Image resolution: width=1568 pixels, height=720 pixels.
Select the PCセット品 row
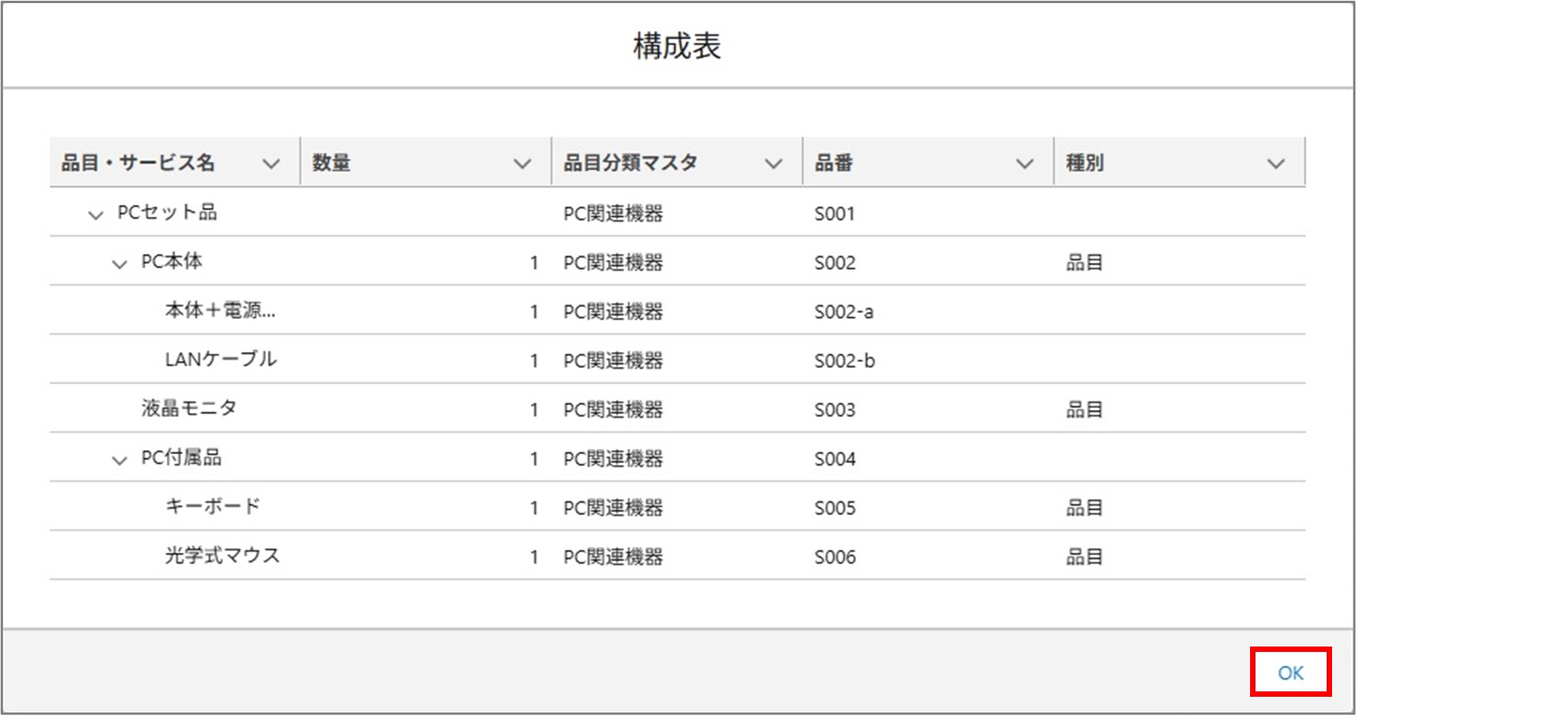click(x=166, y=213)
